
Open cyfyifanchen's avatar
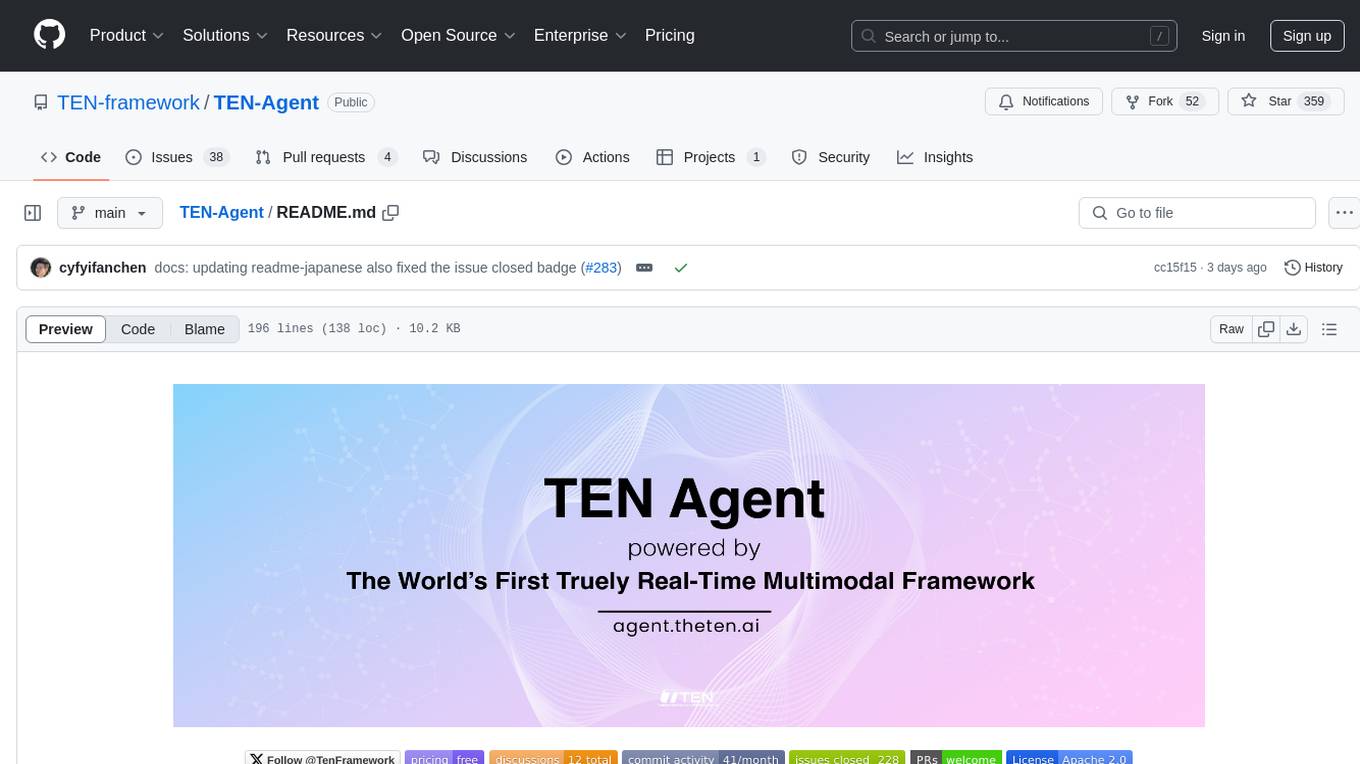41,268
